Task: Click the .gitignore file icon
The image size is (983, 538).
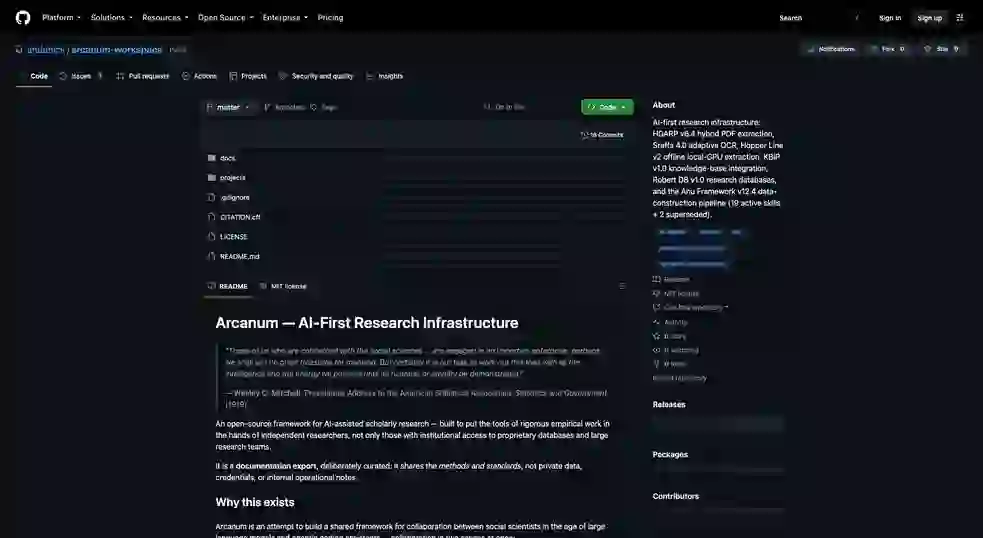Action: (x=211, y=197)
